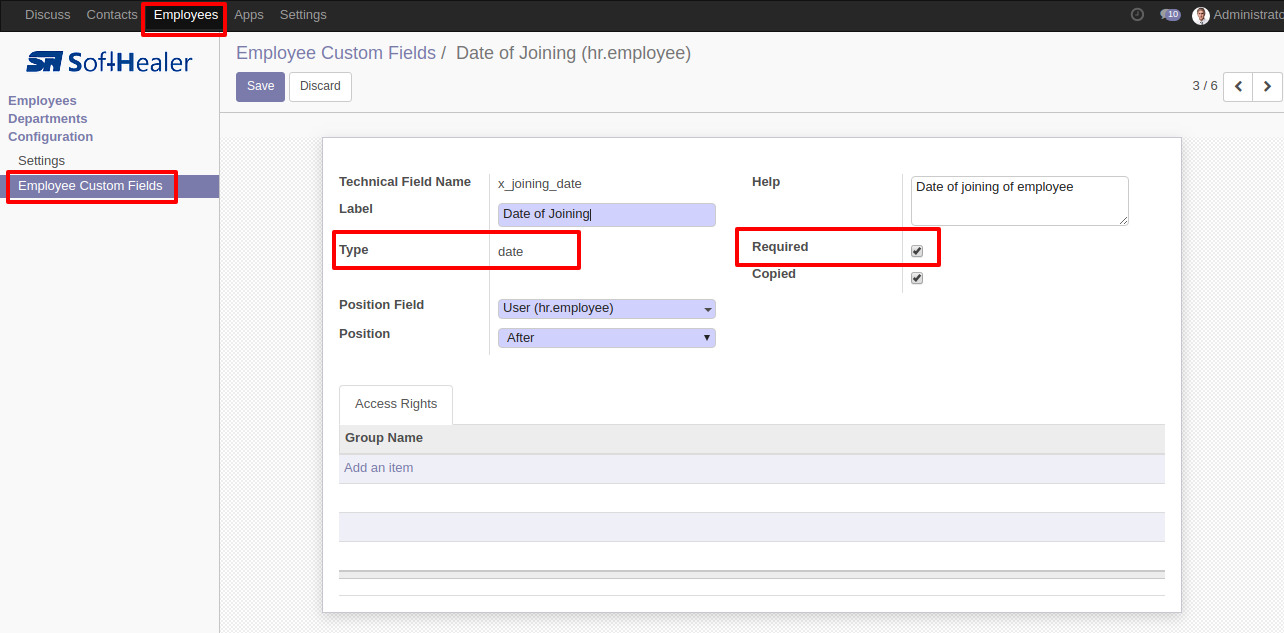The height and width of the screenshot is (633, 1284).
Task: Open Employees in the sidebar
Action: pyautogui.click(x=42, y=101)
